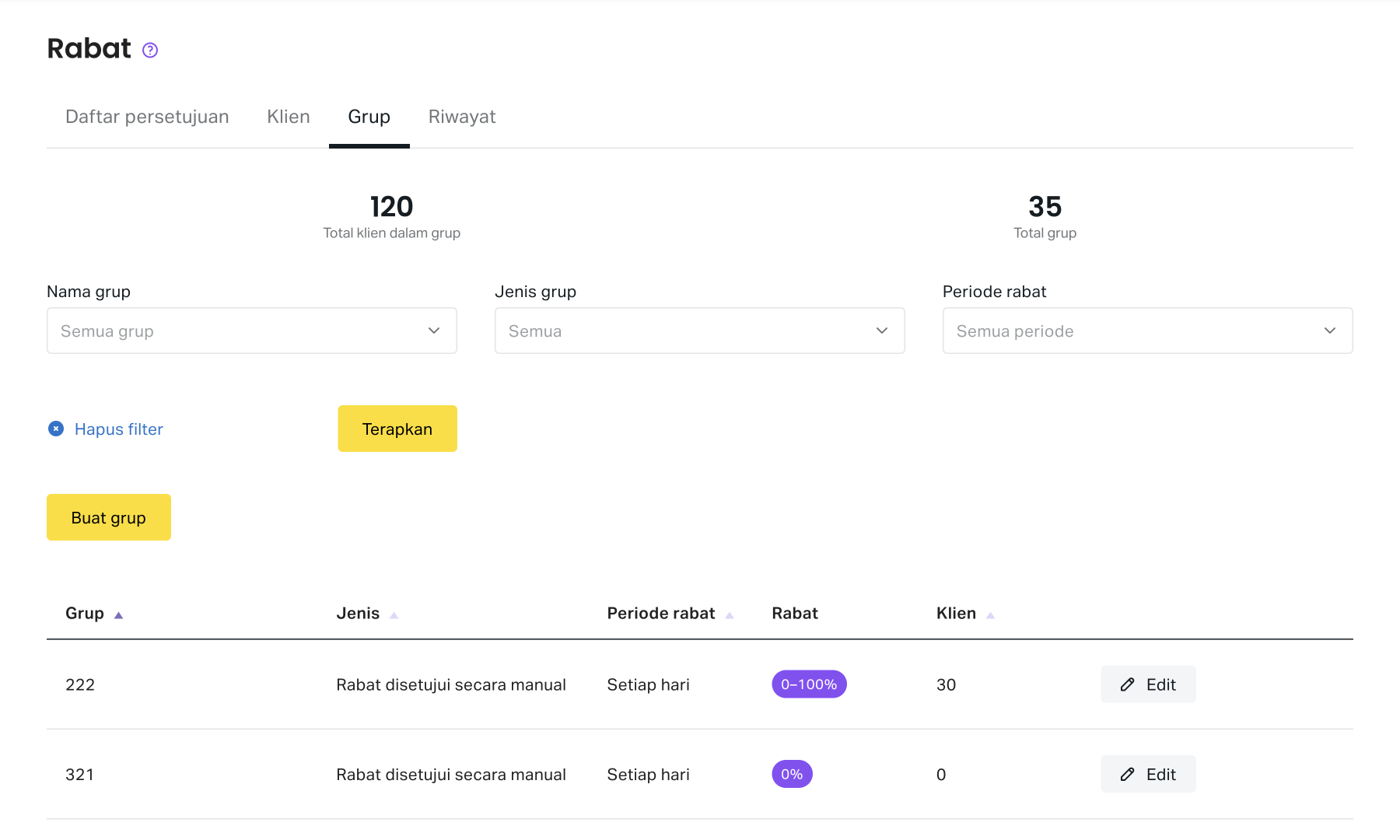Viewport: 1400px width, 840px height.
Task: Sort by Jenis column arrow
Action: click(x=394, y=615)
